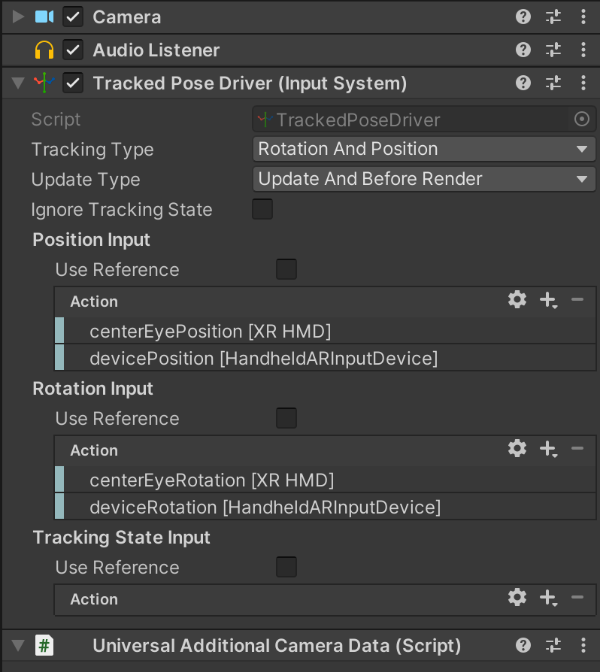Click the Tracked Pose Driver axes icon
Image resolution: width=600 pixels, height=672 pixels.
[44, 83]
